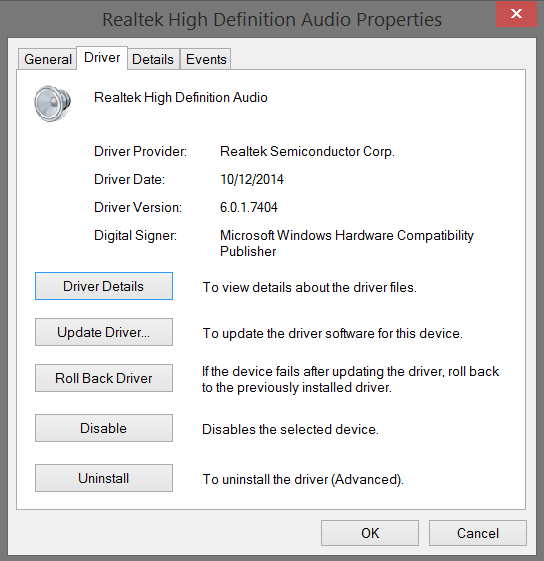Viewport: 544px width, 561px height.
Task: Click the device name 'Realtek High Definition Audio'
Action: coord(181,97)
